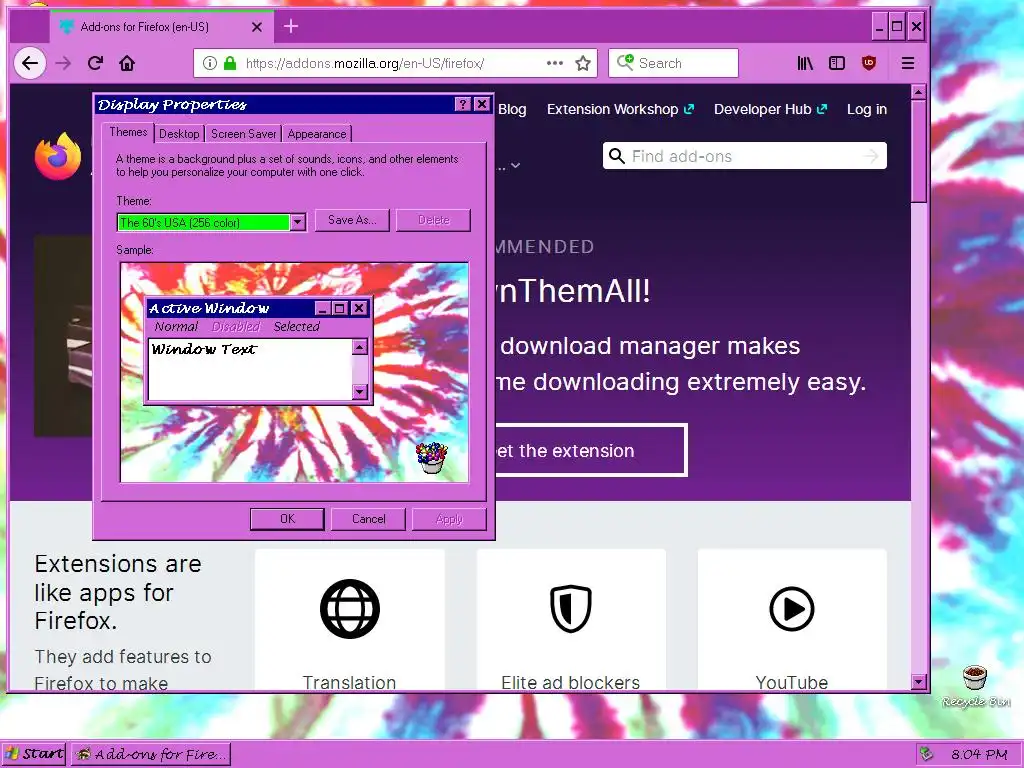Open the Blog link in page navigation
This screenshot has width=1024, height=768.
[512, 110]
